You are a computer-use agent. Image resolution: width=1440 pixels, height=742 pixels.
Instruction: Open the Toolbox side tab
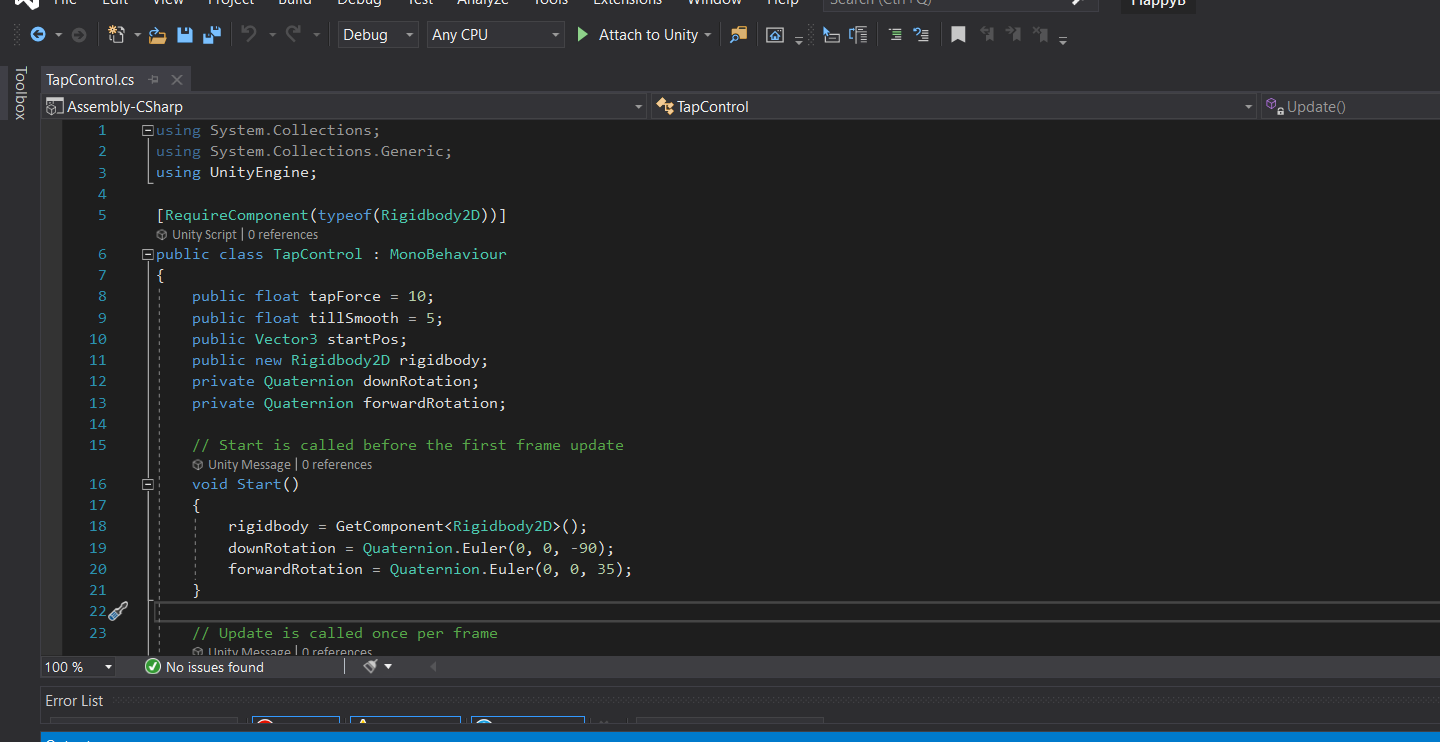pos(19,93)
